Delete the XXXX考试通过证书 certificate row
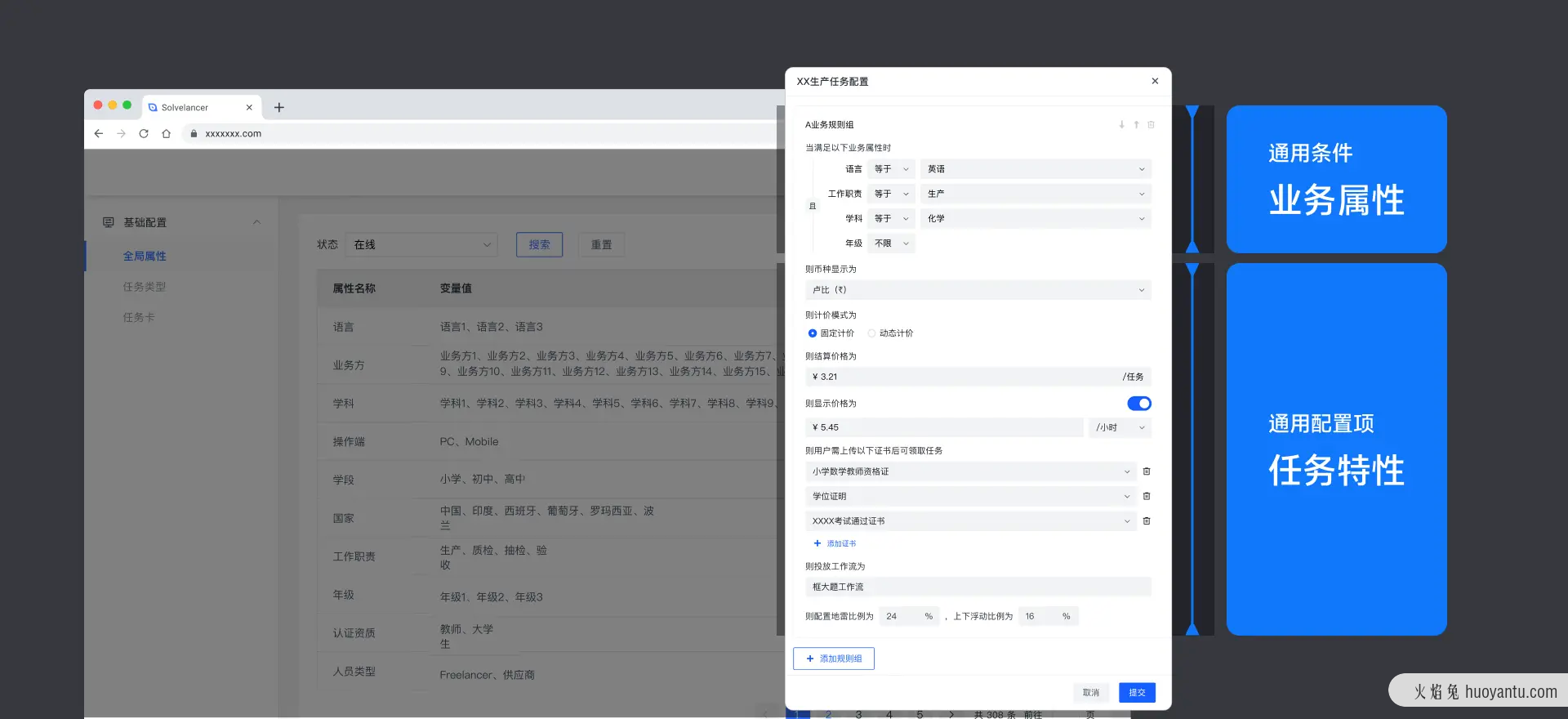This screenshot has height=719, width=1568. (x=1147, y=520)
